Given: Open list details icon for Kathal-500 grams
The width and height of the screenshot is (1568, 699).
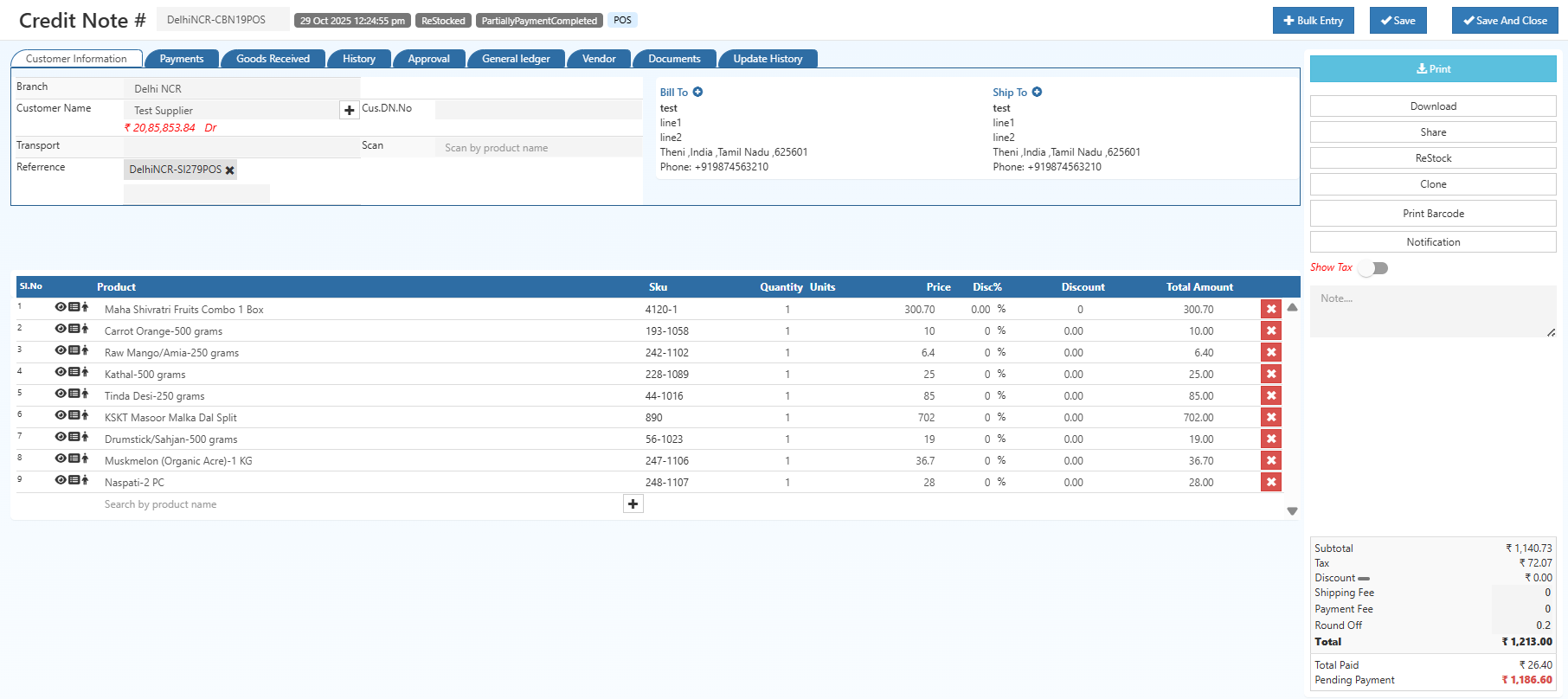Looking at the screenshot, I should point(74,372).
